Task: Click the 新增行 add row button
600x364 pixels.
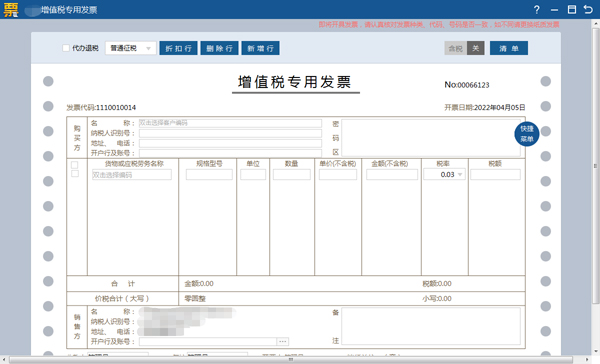Action: coord(260,48)
